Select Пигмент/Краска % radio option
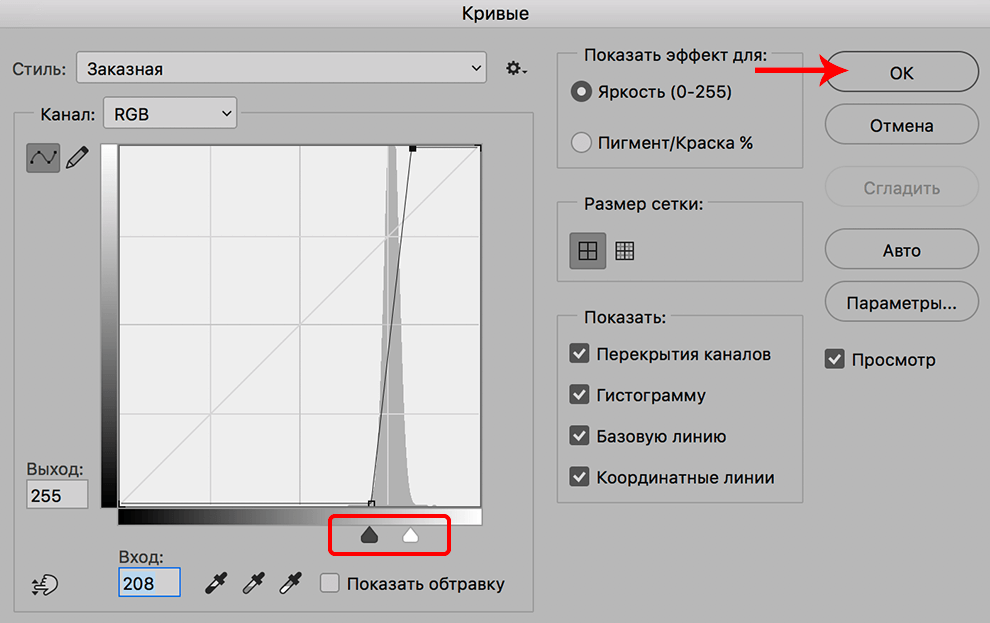This screenshot has width=990, height=623. click(x=581, y=143)
